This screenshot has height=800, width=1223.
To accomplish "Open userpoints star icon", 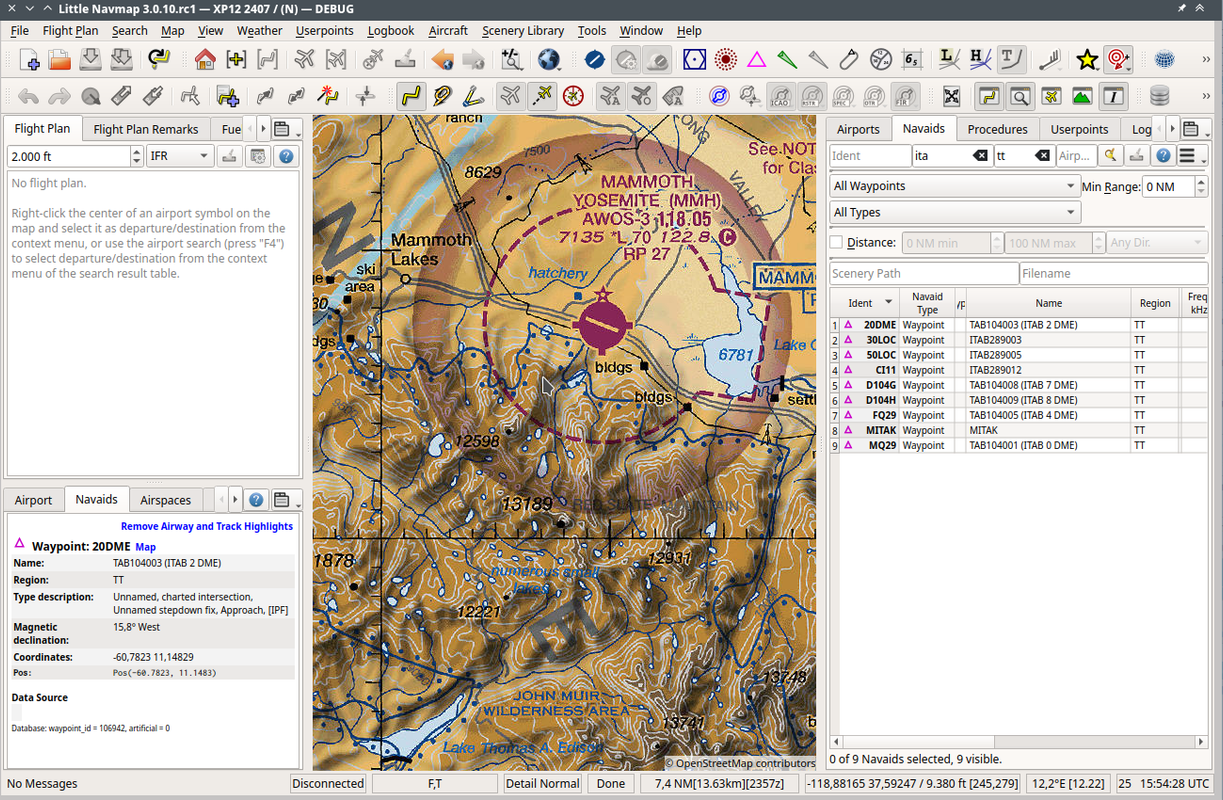I will [1087, 60].
